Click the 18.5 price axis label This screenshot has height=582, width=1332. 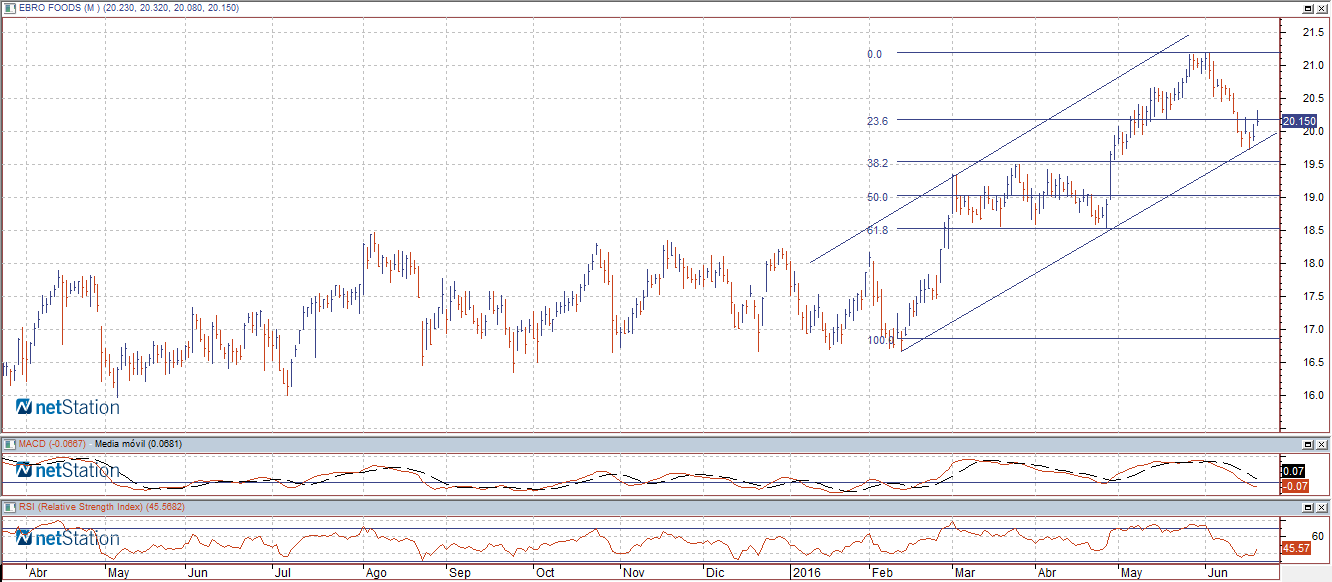(x=1313, y=231)
